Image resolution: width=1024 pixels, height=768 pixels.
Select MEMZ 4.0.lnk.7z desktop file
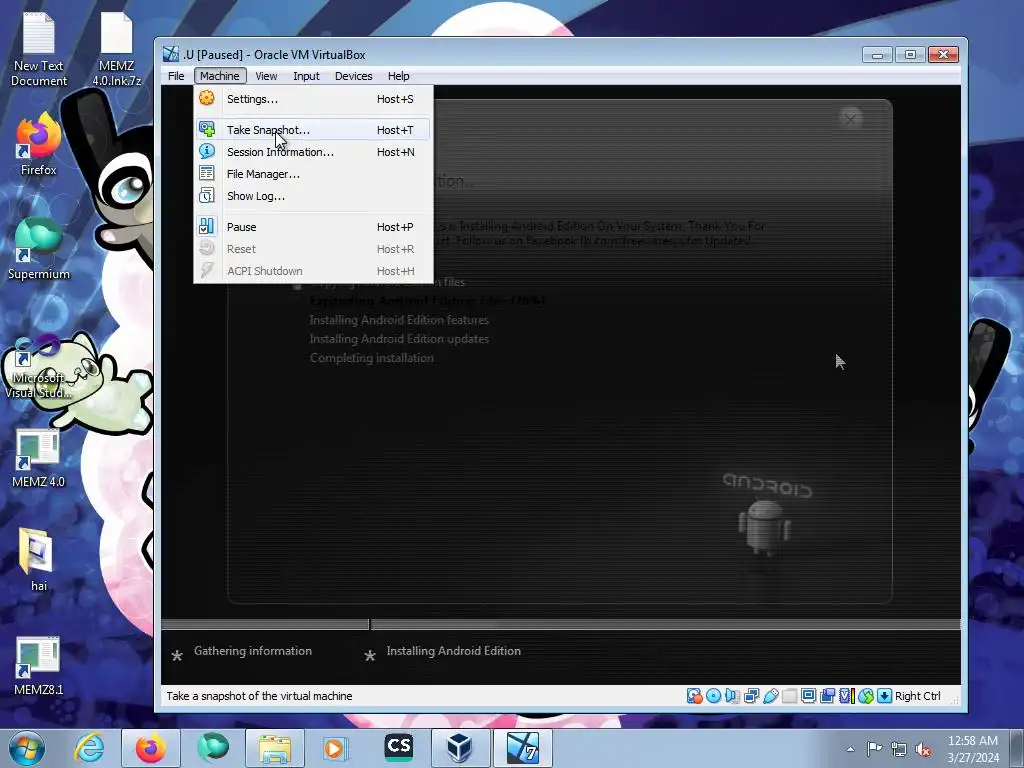[116, 49]
